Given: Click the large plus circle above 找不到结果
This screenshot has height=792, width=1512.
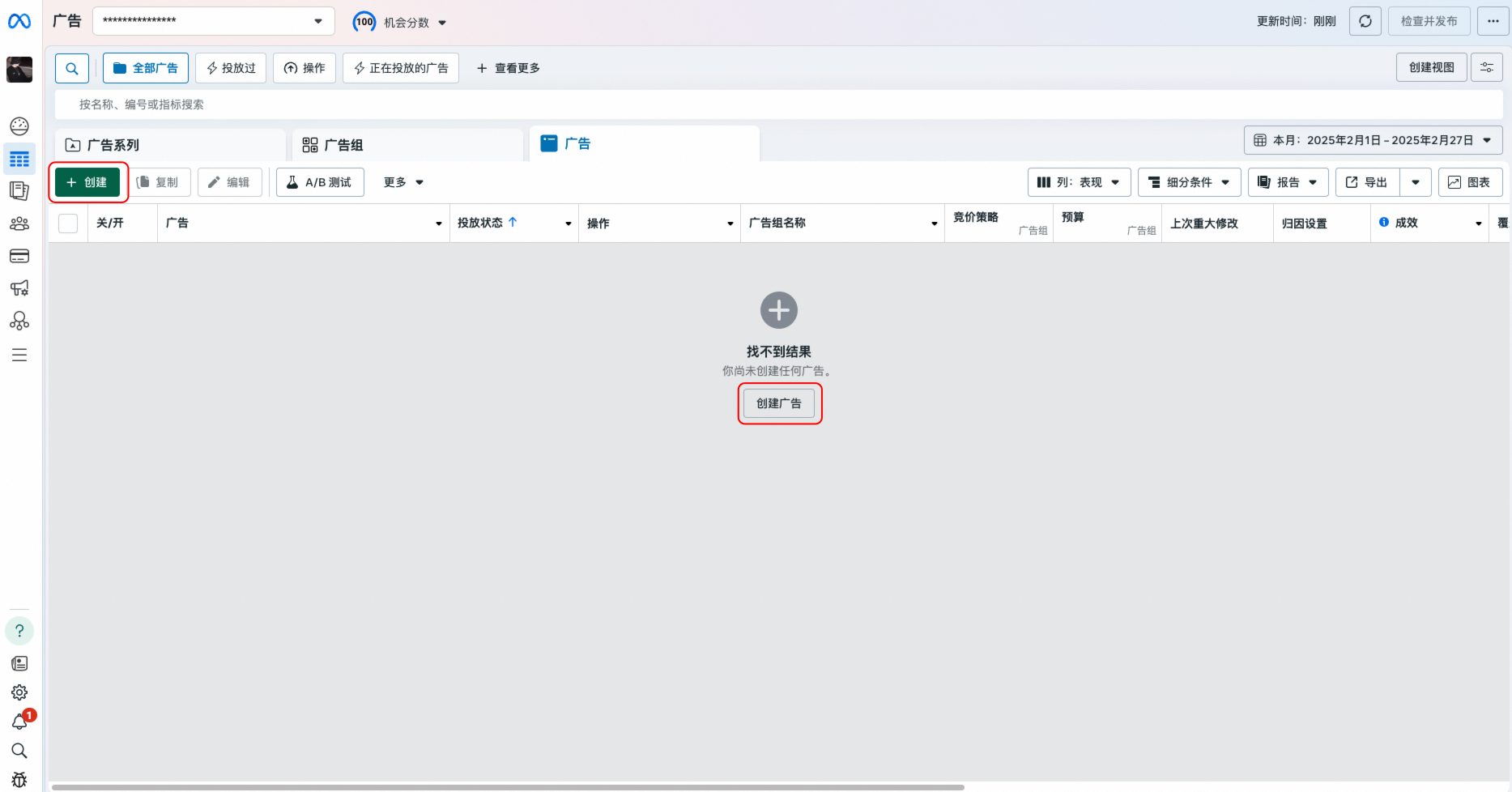Looking at the screenshot, I should pos(779,310).
